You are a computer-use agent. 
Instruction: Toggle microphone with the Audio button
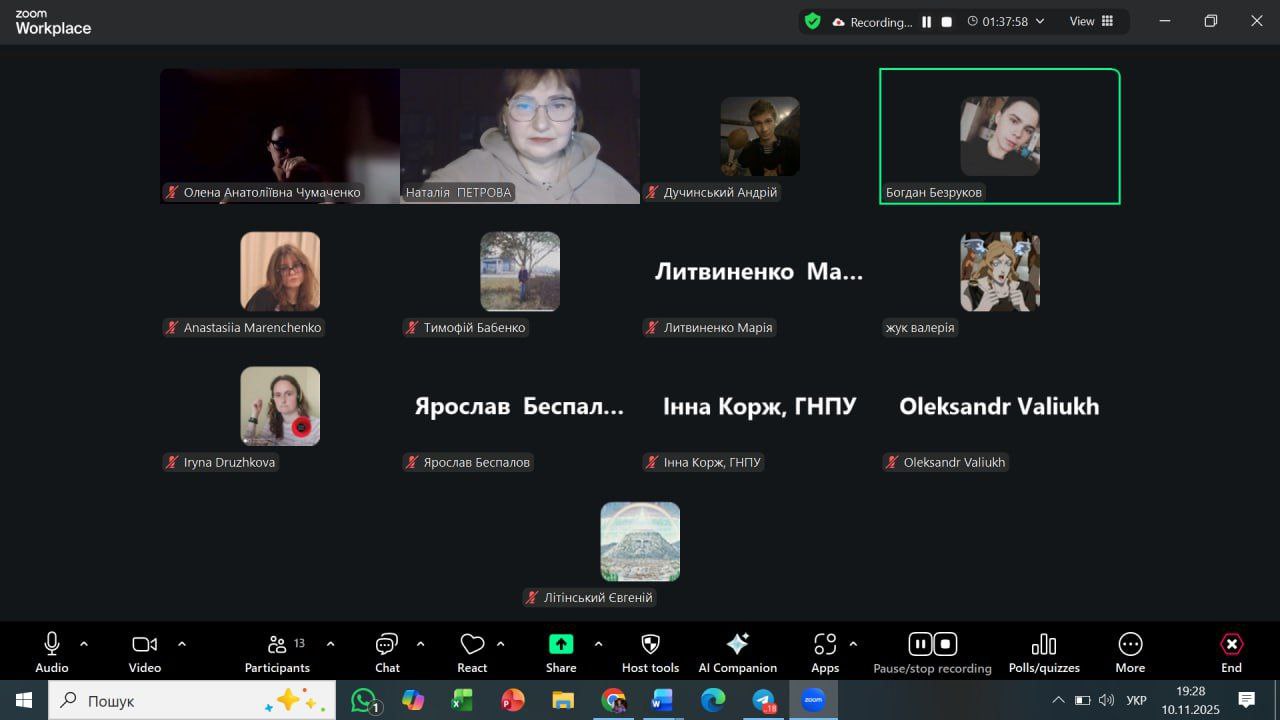52,645
